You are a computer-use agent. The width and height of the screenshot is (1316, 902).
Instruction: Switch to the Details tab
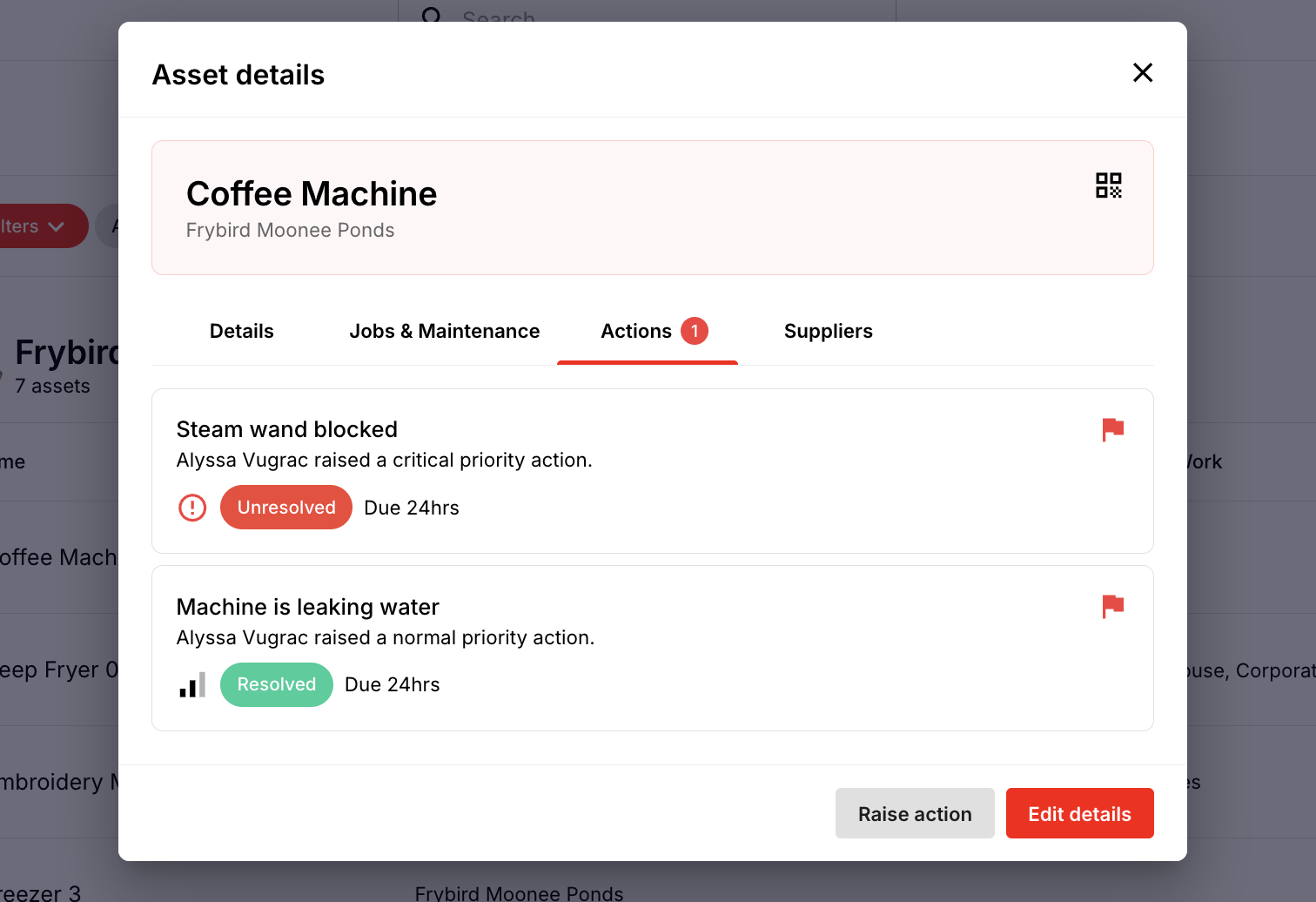tap(242, 331)
